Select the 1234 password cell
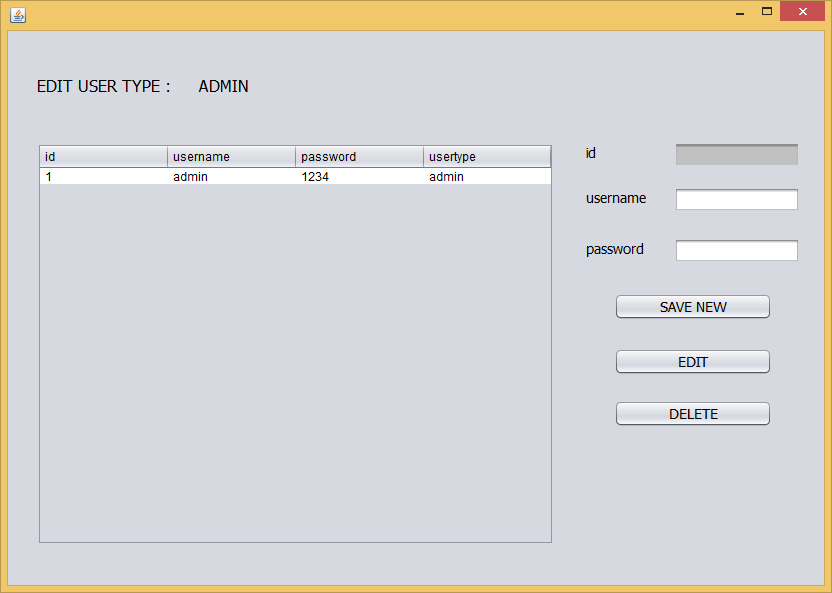This screenshot has height=593, width=832. pyautogui.click(x=359, y=177)
